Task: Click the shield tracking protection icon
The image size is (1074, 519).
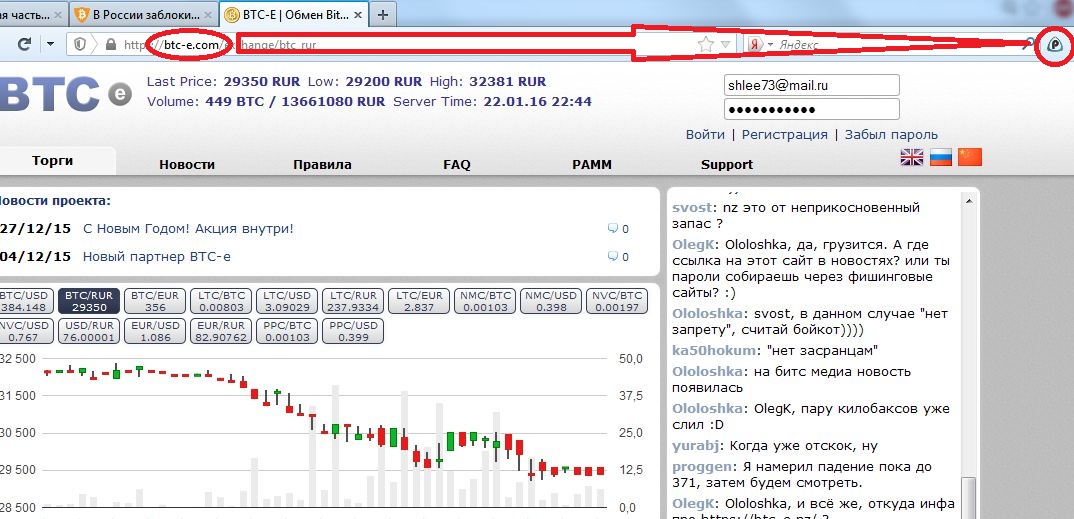Action: click(81, 45)
